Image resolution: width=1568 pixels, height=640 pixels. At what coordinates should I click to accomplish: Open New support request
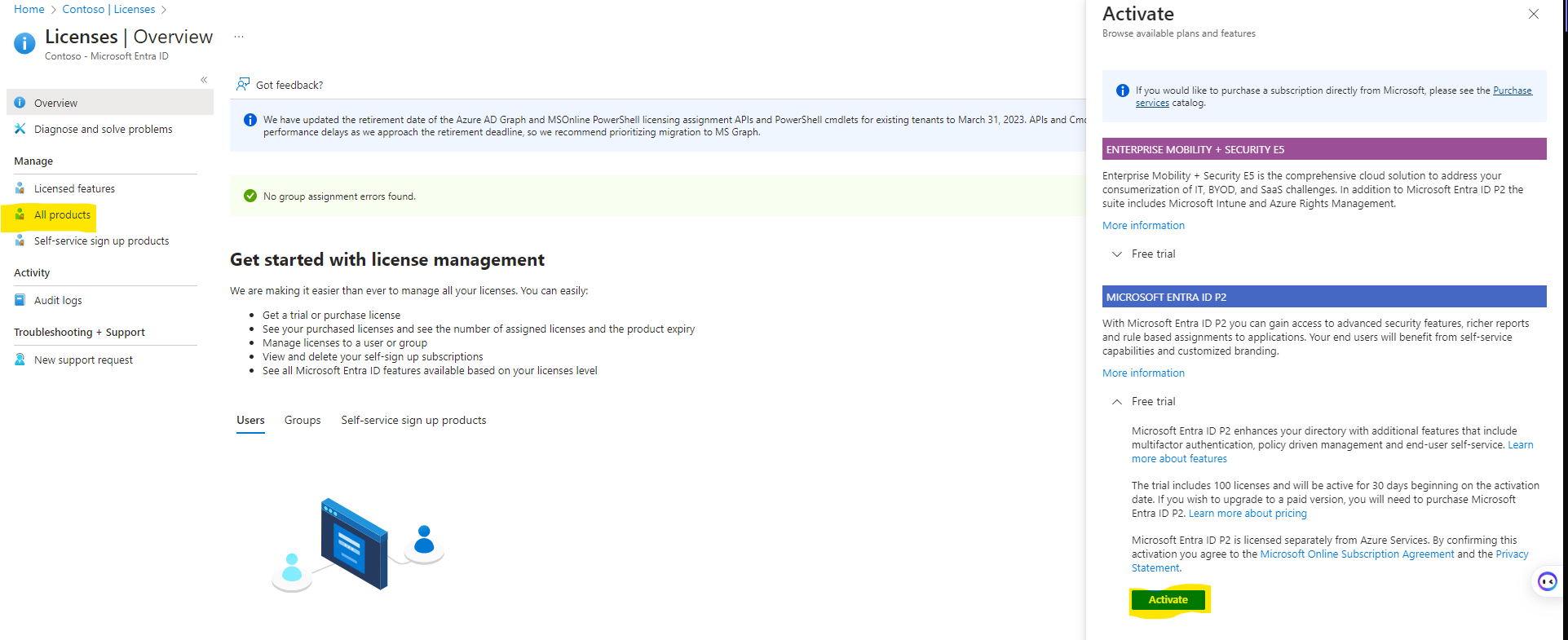pos(83,360)
